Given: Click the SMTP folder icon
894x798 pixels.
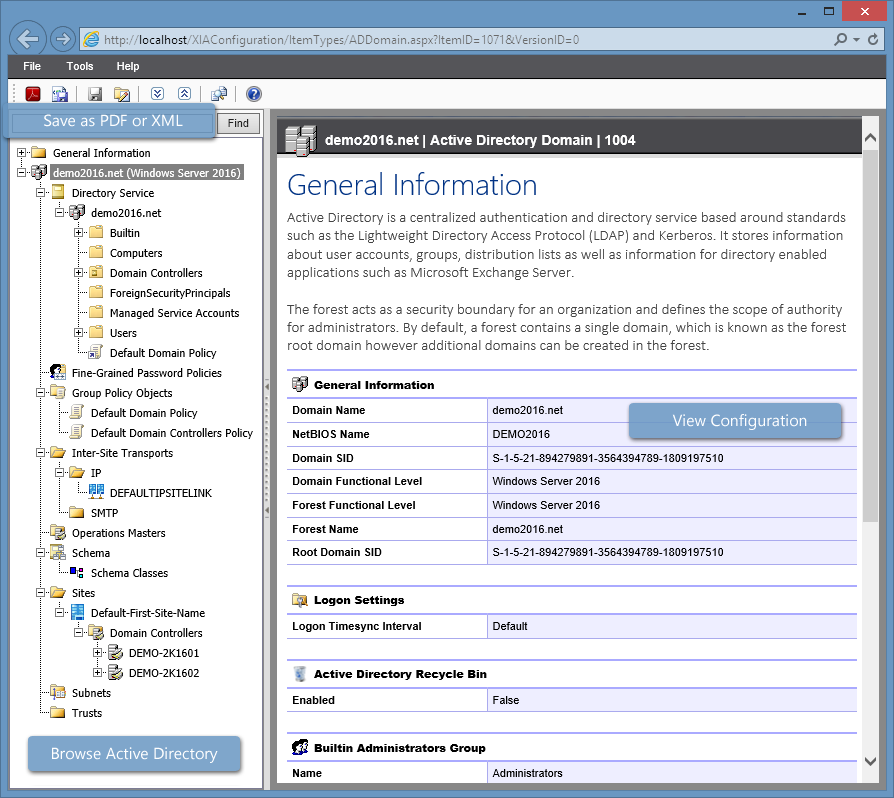Looking at the screenshot, I should pos(77,512).
